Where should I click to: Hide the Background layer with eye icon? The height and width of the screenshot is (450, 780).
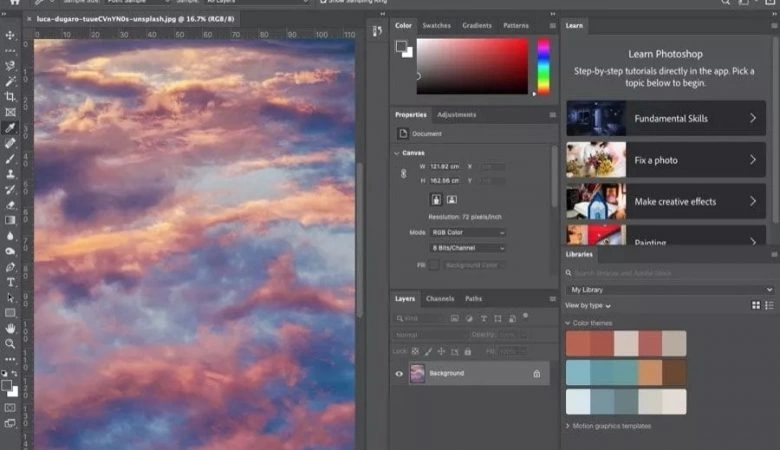399,373
